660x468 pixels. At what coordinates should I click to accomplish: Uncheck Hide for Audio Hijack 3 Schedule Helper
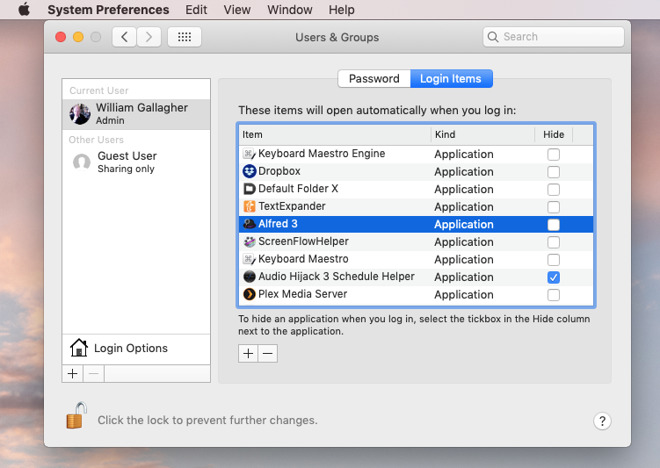pos(554,277)
